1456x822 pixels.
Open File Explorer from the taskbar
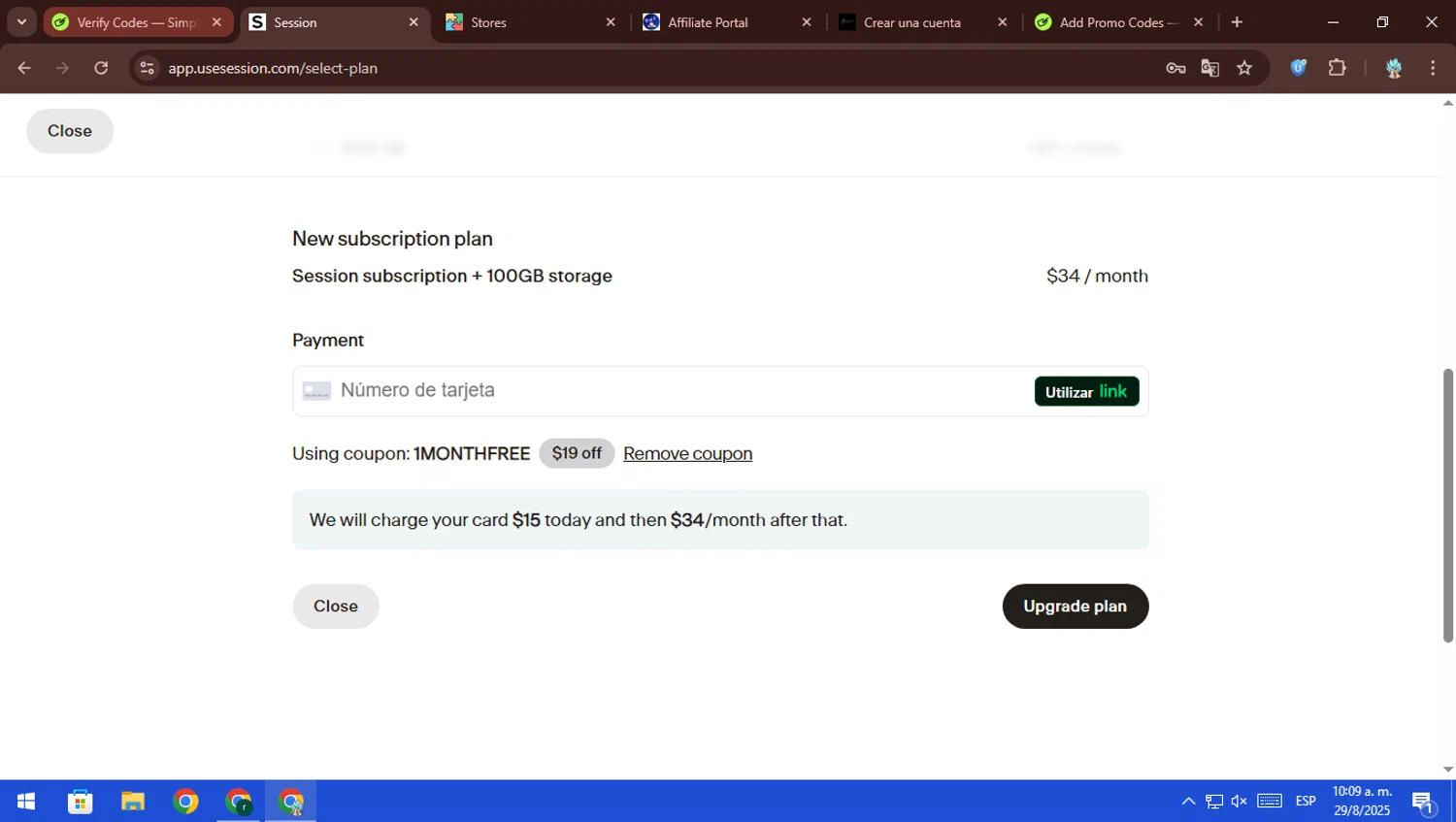point(133,802)
